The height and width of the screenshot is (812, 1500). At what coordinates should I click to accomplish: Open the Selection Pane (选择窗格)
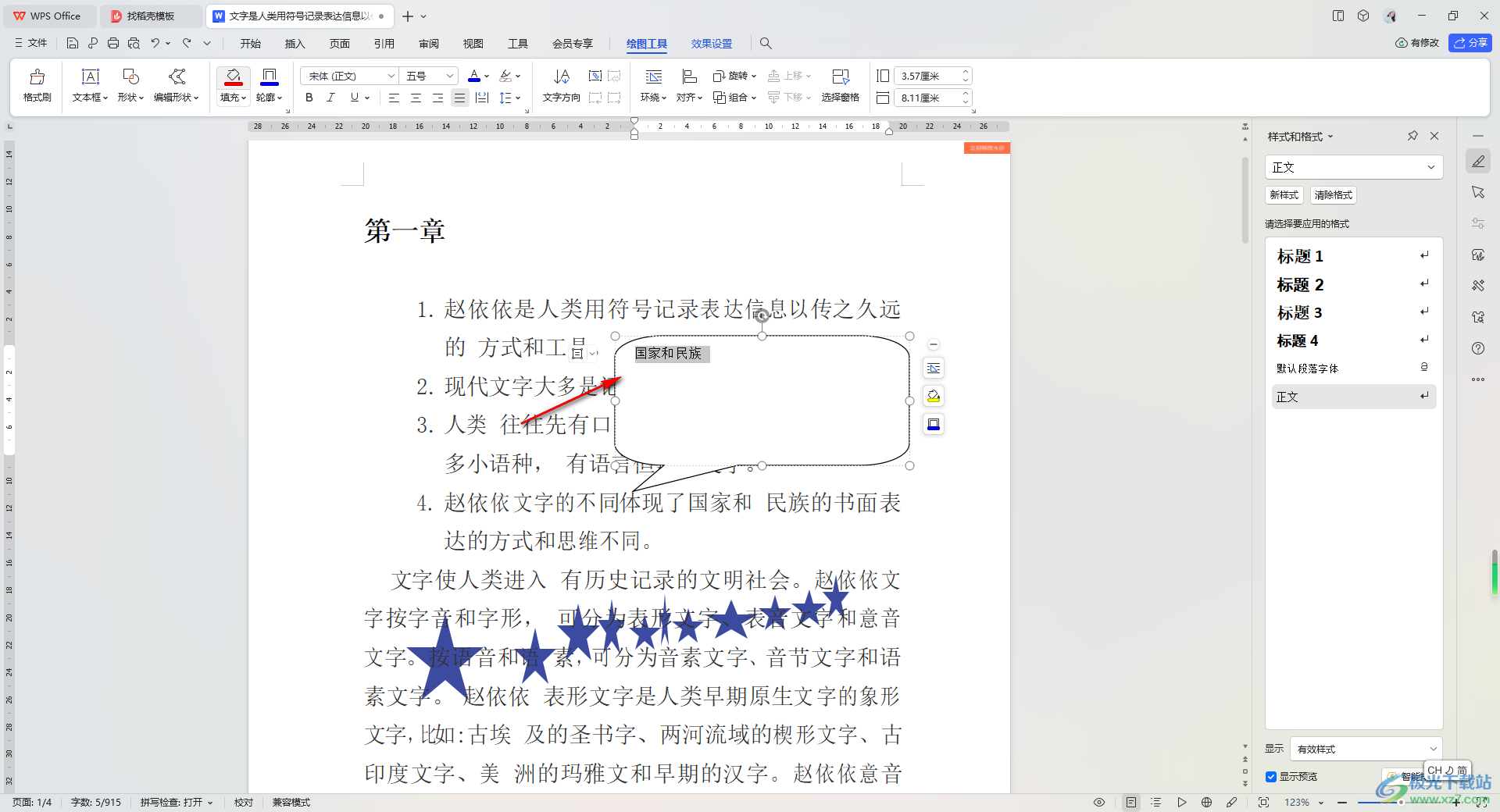[840, 85]
